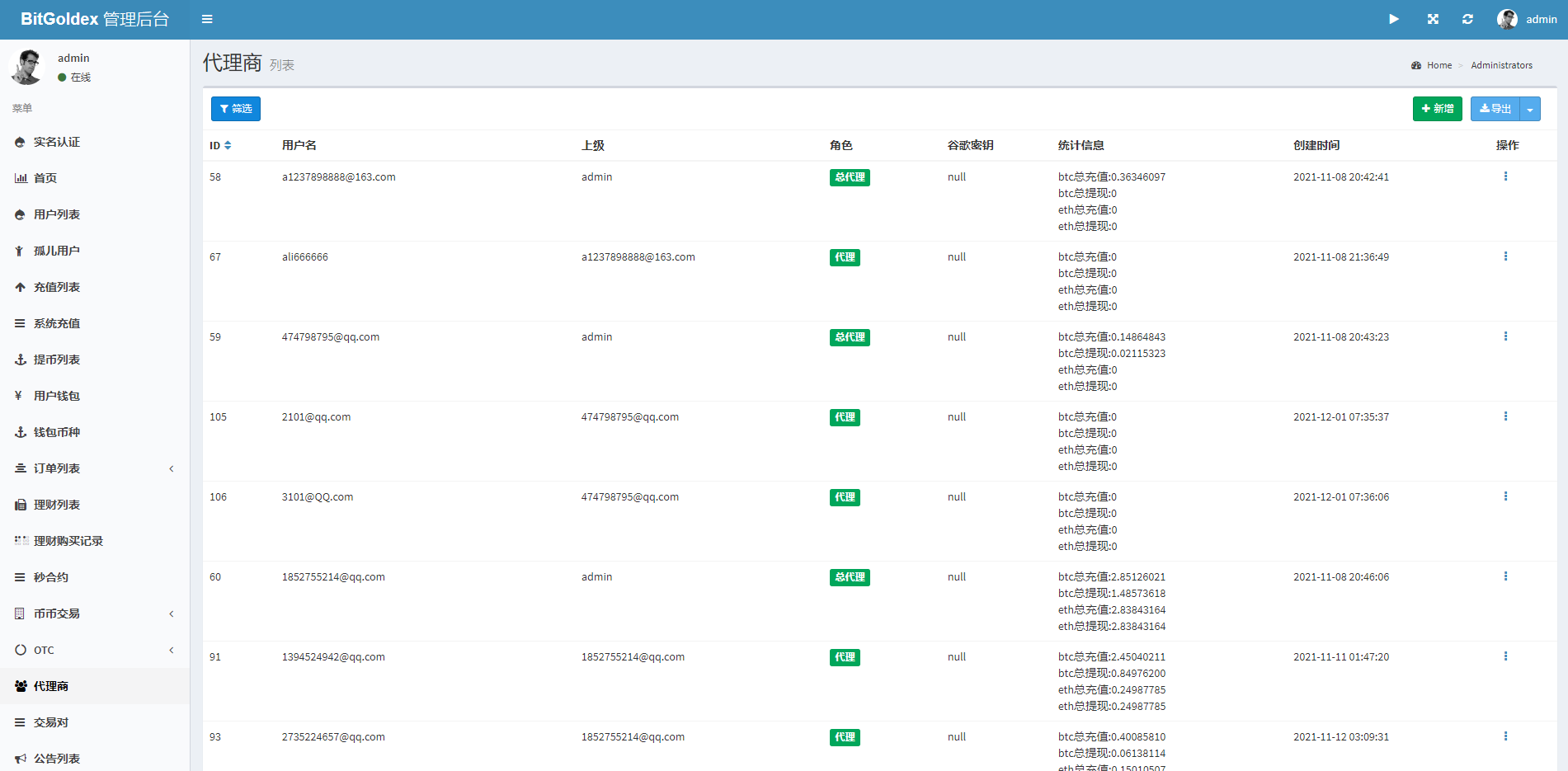This screenshot has height=771, width=1568.
Task: Select the 实名认证 sidebar icon
Action: click(19, 142)
